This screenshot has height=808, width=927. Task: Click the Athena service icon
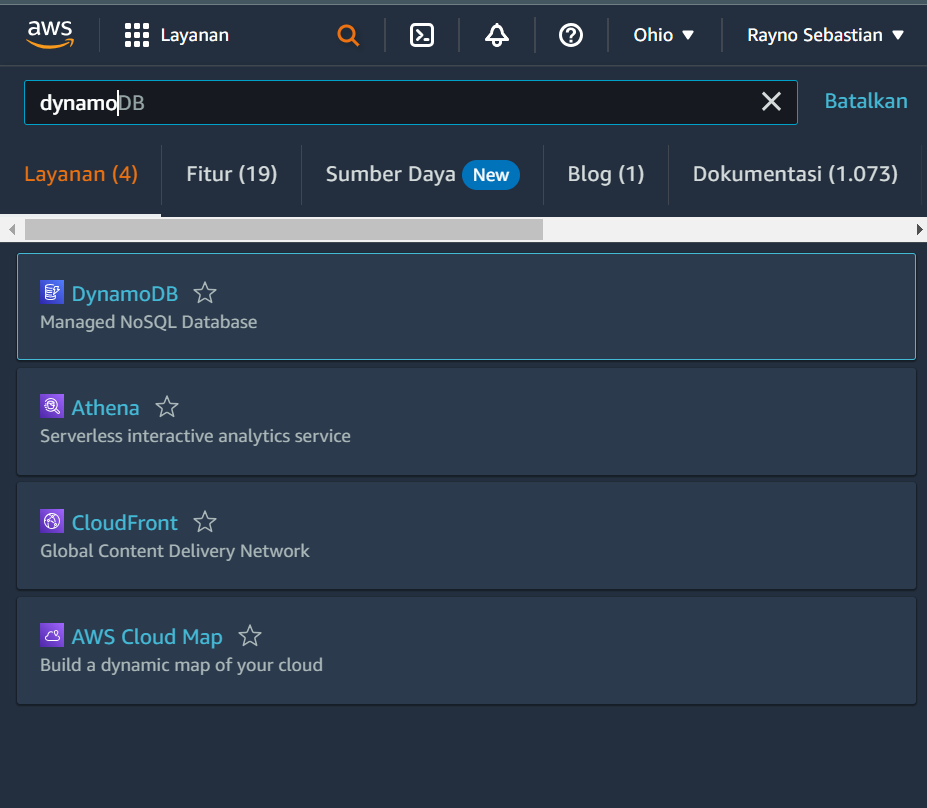(x=52, y=405)
